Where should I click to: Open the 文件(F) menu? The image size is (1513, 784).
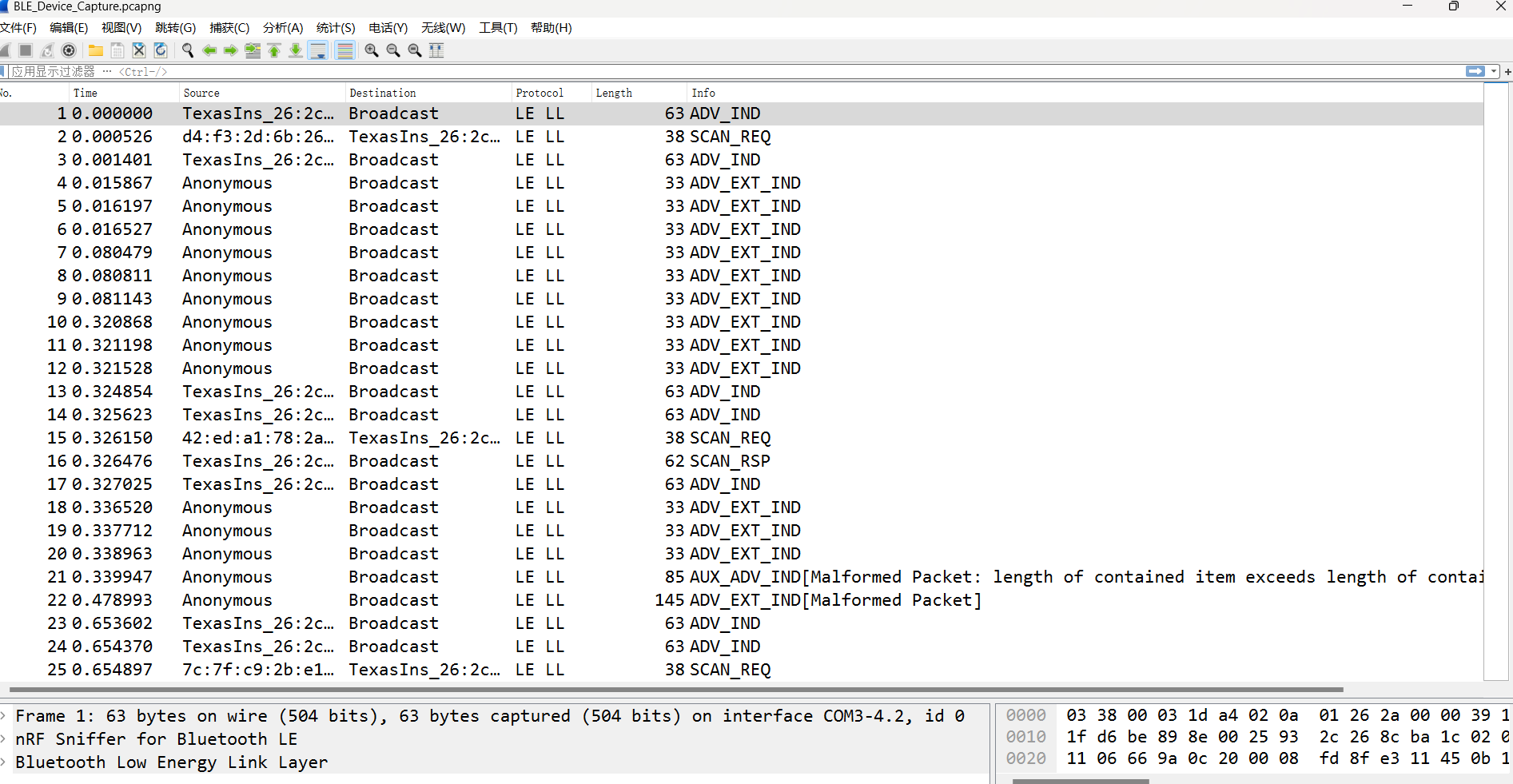(18, 28)
